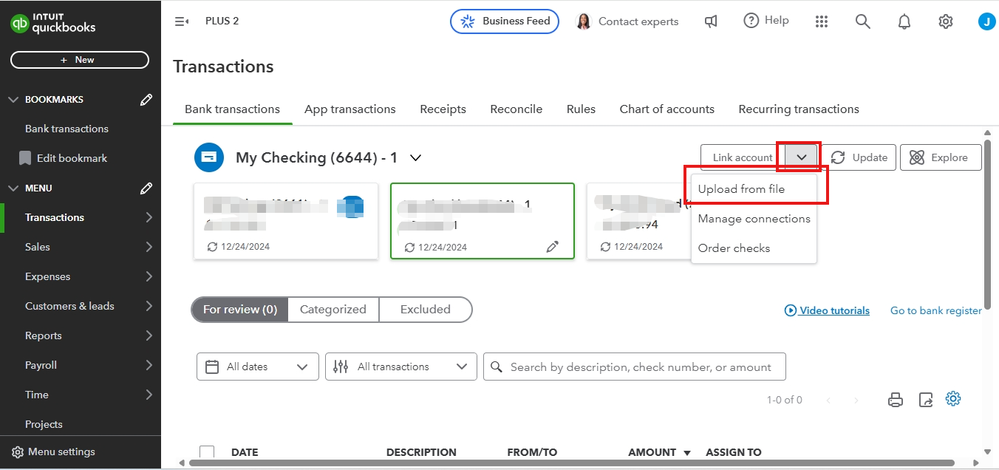Image resolution: width=999 pixels, height=470 pixels.
Task: Click the QuickBooks logo
Action: [53, 24]
